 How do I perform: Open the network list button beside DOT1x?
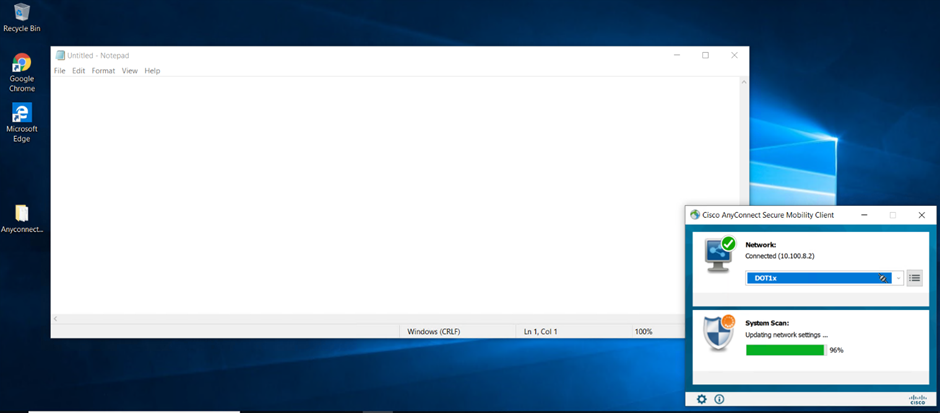click(x=914, y=278)
